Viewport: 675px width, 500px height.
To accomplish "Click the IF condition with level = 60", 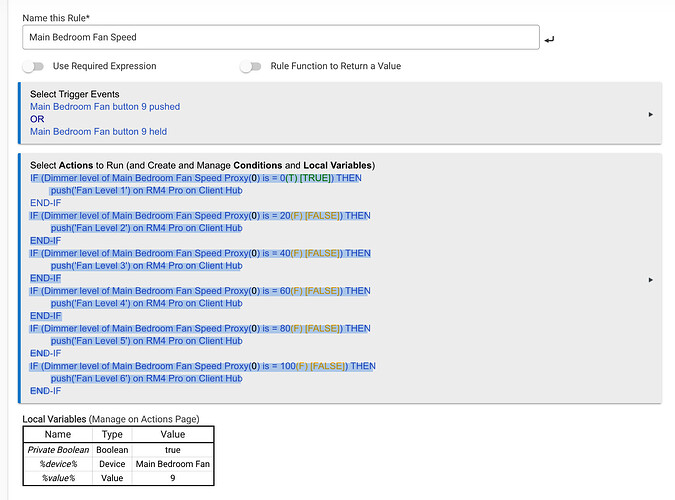I will click(x=200, y=291).
